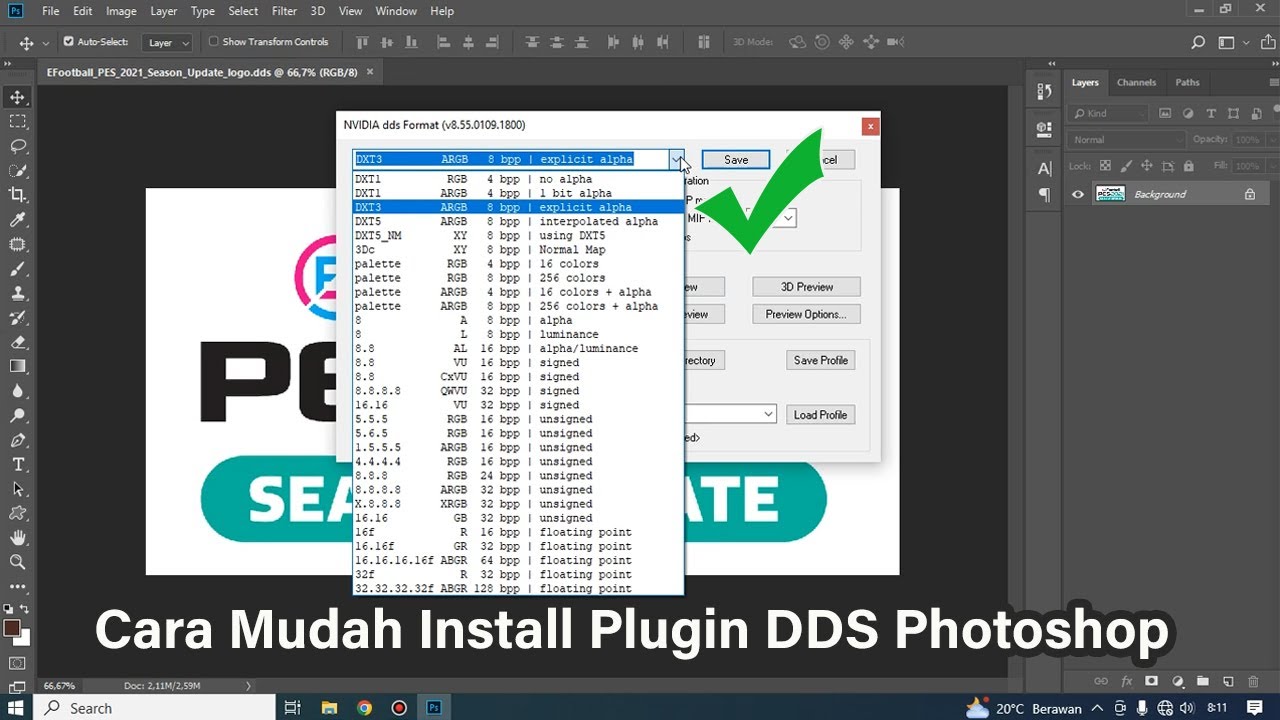The height and width of the screenshot is (720, 1280).
Task: Open the Normal blend mode dropdown
Action: point(1125,140)
